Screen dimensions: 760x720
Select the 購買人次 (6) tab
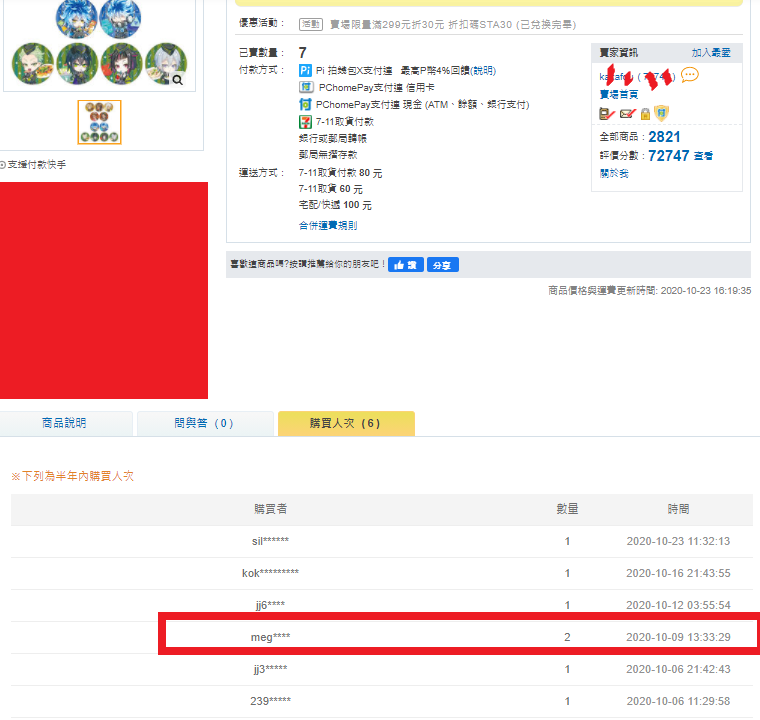[346, 423]
